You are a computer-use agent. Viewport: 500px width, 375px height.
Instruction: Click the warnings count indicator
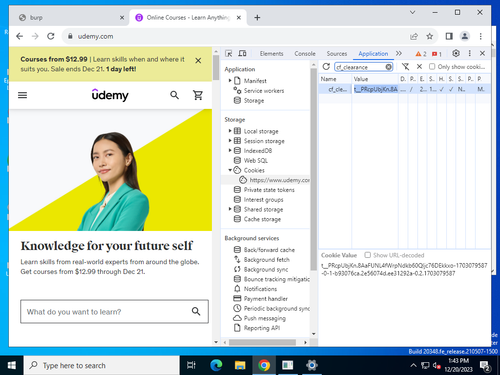pos(421,54)
